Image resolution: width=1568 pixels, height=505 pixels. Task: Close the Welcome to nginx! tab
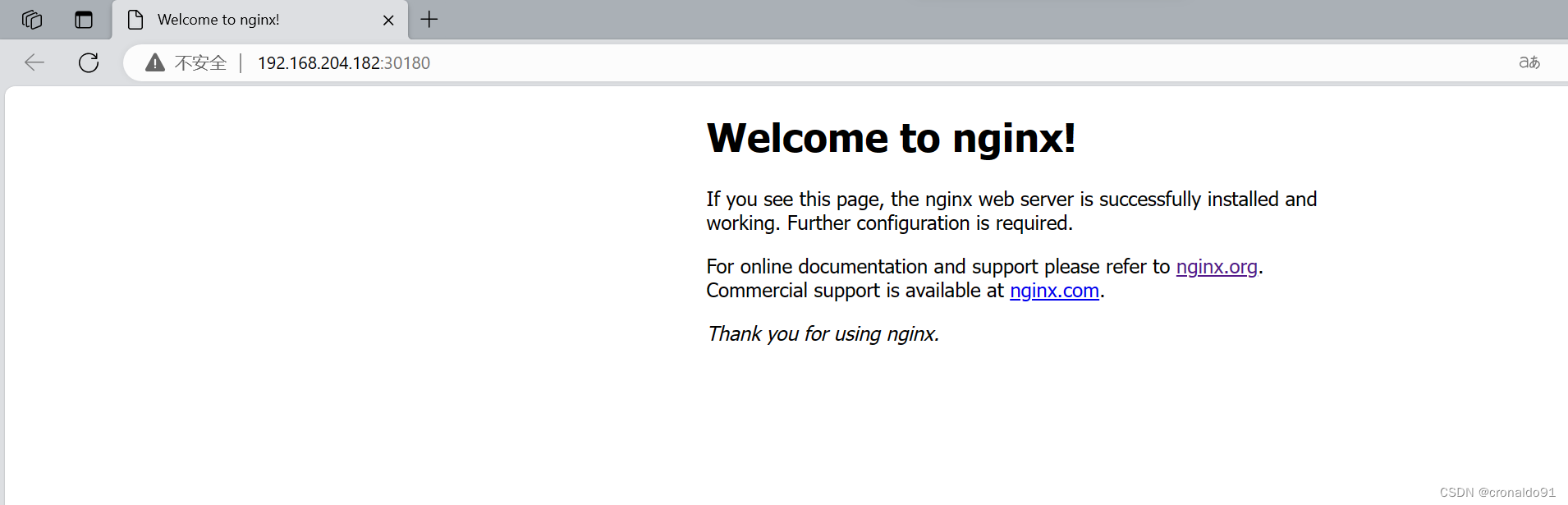click(x=388, y=21)
